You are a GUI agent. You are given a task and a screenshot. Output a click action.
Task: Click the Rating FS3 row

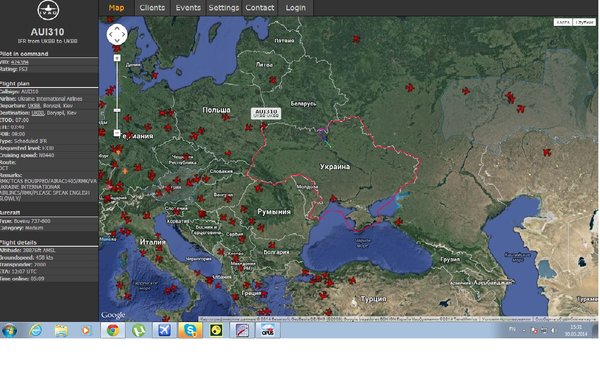(x=49, y=69)
